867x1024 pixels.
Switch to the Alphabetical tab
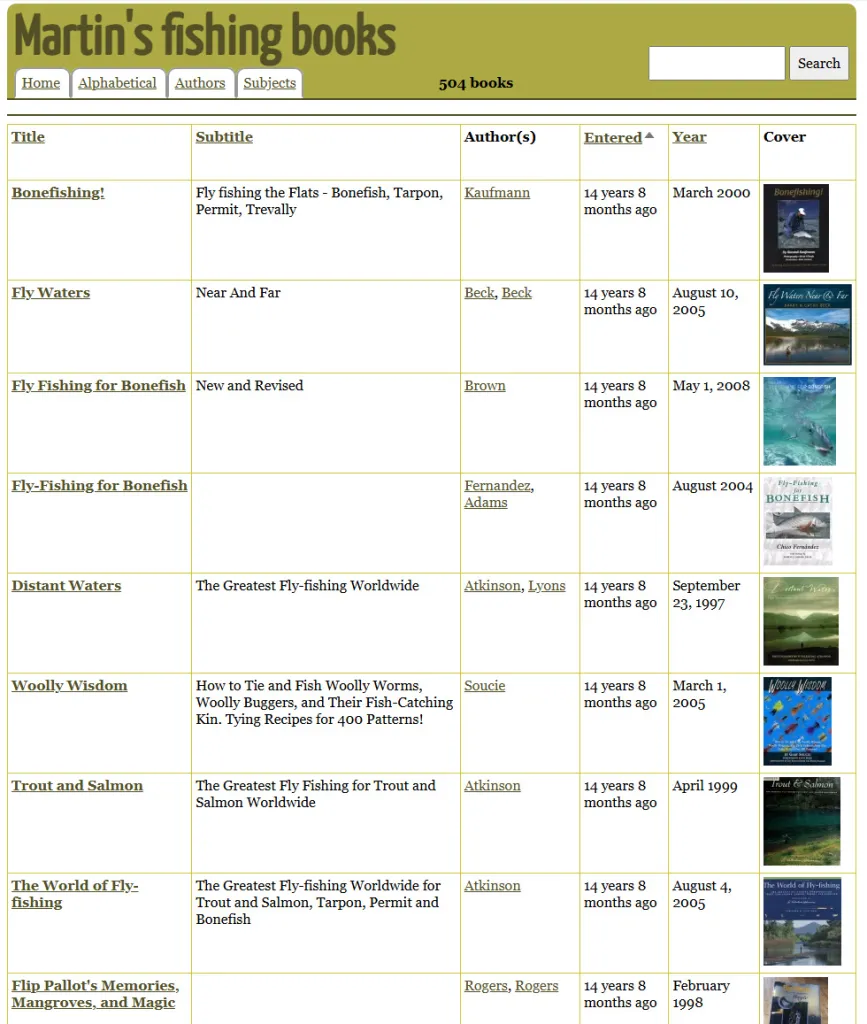click(117, 83)
